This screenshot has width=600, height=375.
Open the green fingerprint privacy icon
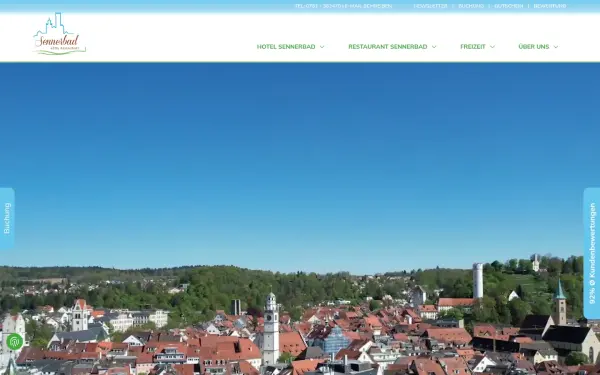[15, 341]
